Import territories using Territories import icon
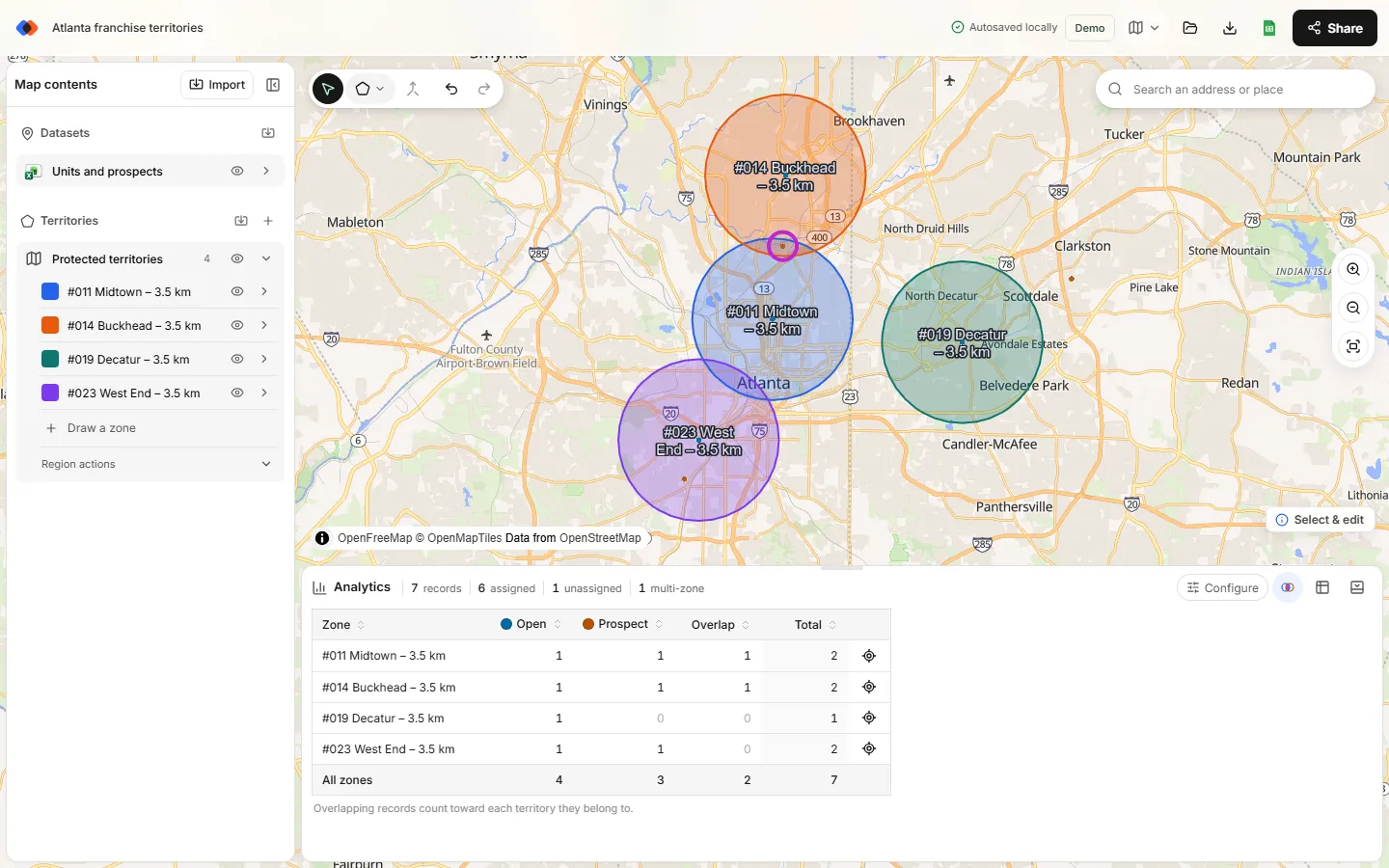 point(241,221)
